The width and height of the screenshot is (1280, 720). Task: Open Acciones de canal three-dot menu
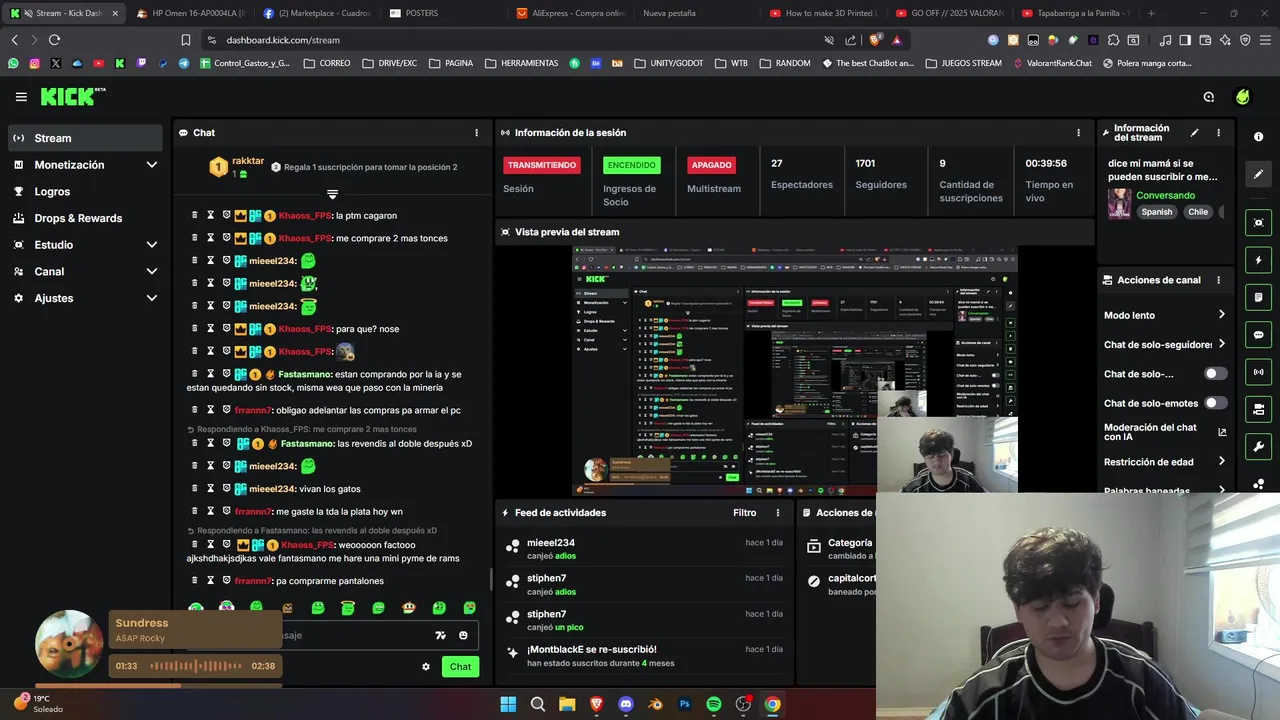[1218, 280]
